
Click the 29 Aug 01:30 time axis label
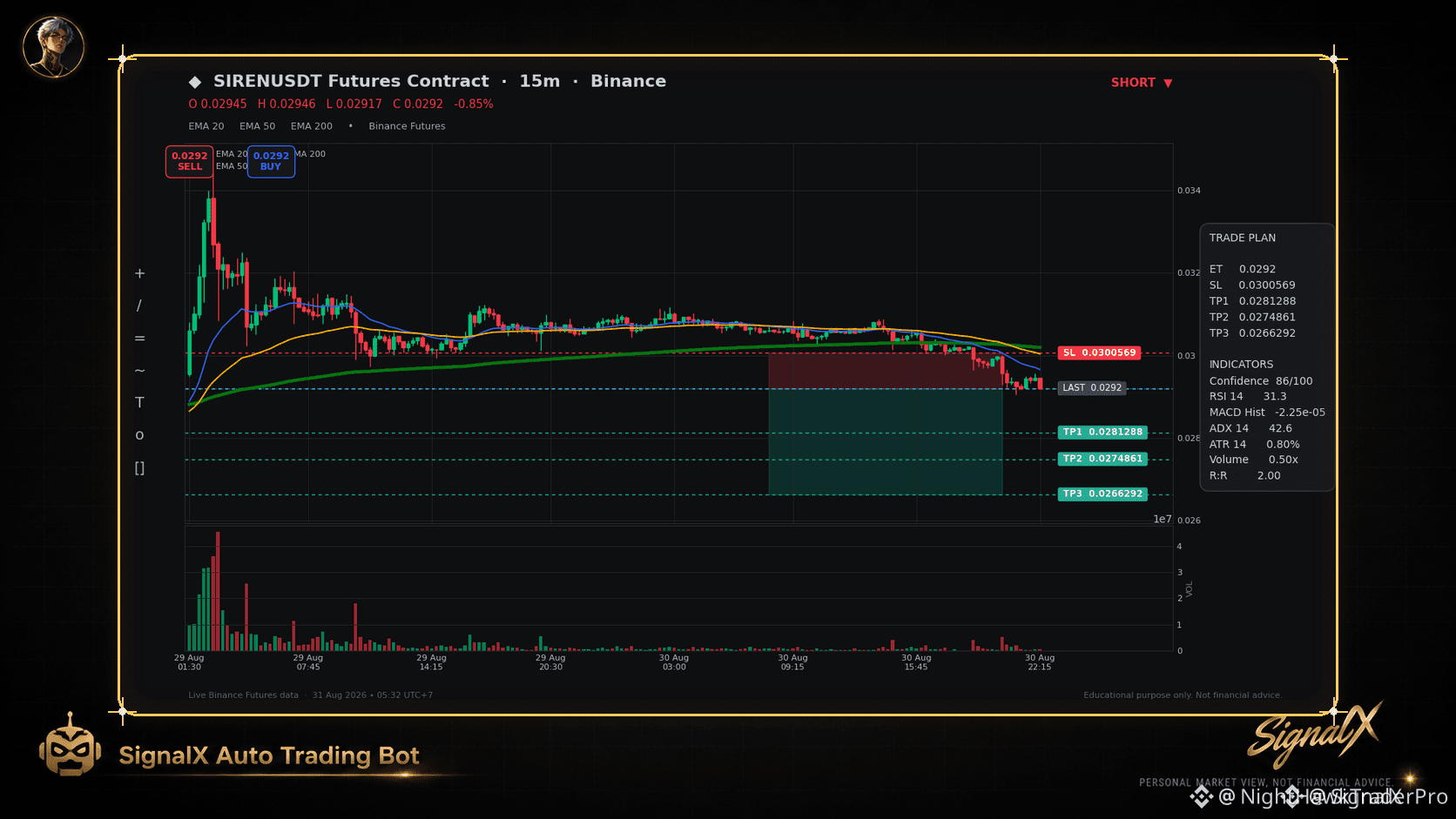[x=189, y=662]
